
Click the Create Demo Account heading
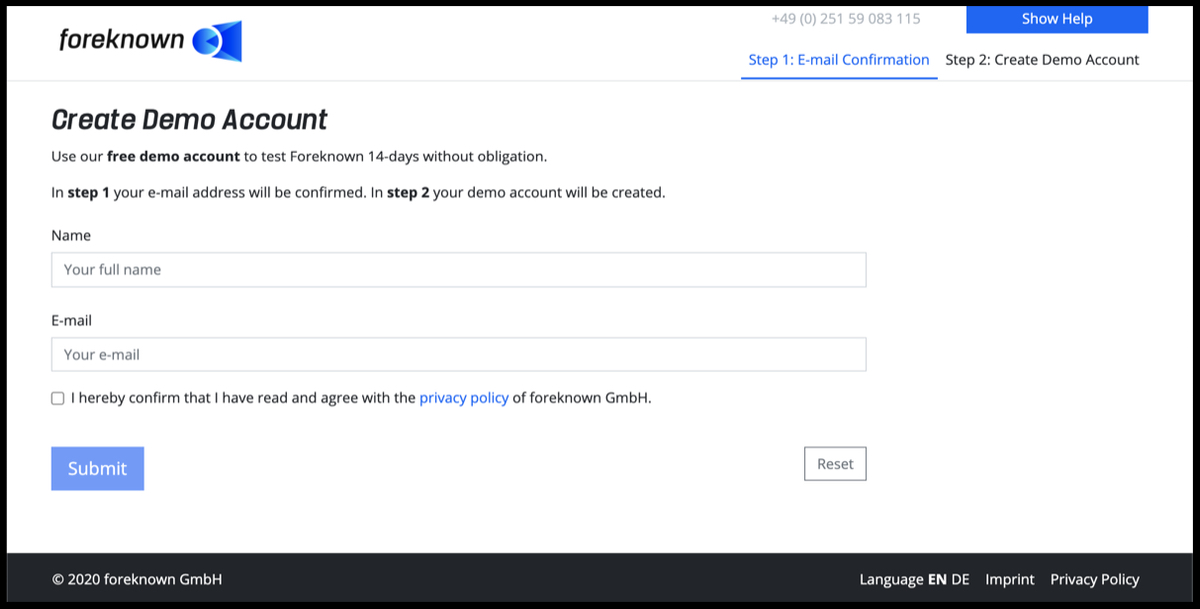click(x=190, y=120)
